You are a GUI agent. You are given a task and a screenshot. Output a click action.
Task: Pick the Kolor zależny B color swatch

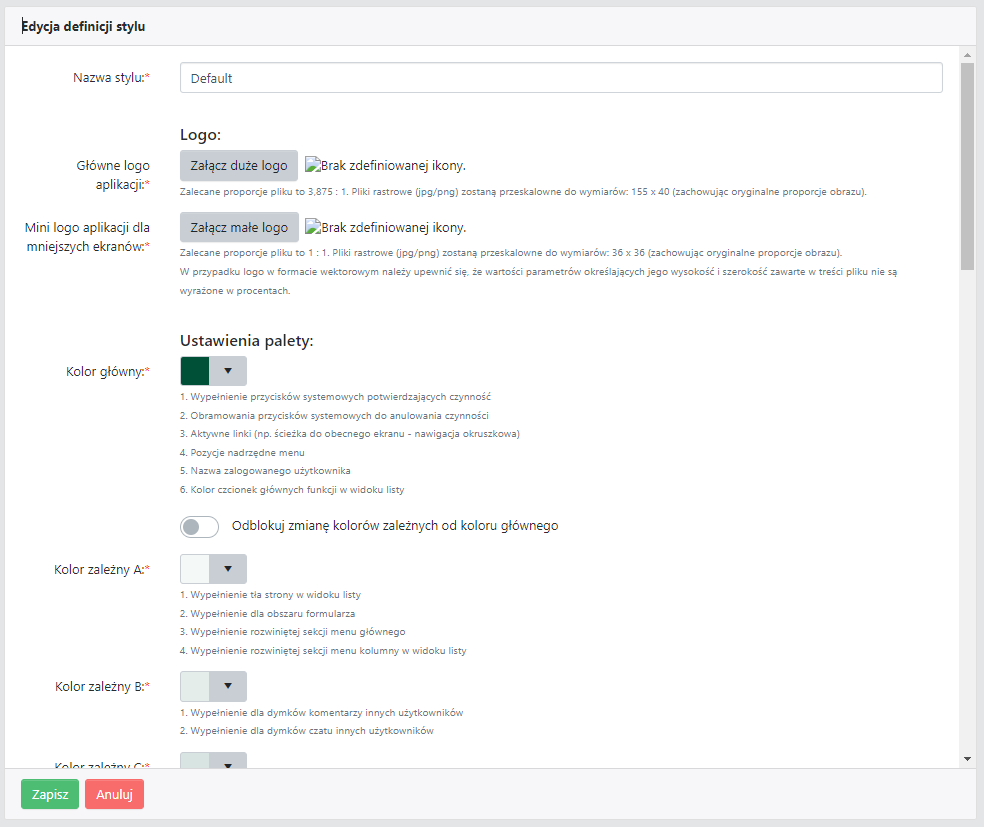coord(195,686)
